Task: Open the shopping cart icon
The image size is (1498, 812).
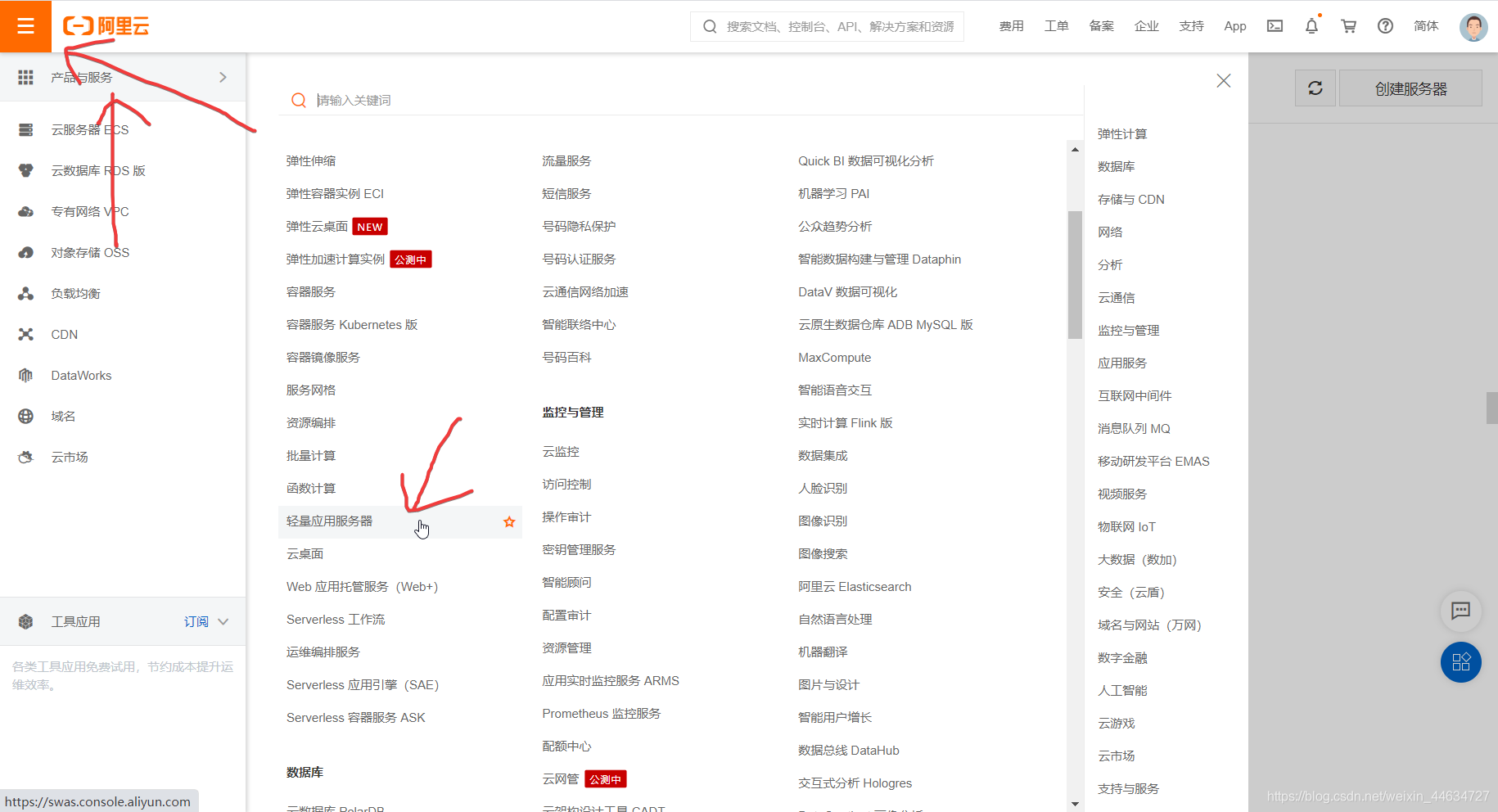Action: pos(1348,26)
